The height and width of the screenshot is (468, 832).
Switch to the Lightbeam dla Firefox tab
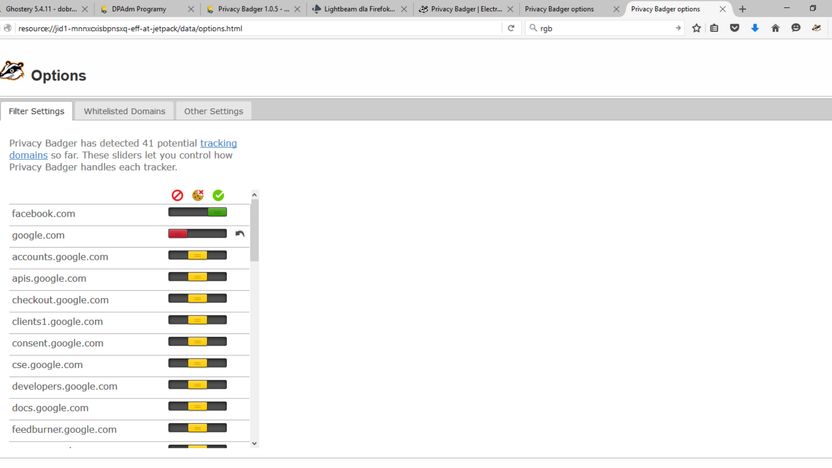pos(359,9)
